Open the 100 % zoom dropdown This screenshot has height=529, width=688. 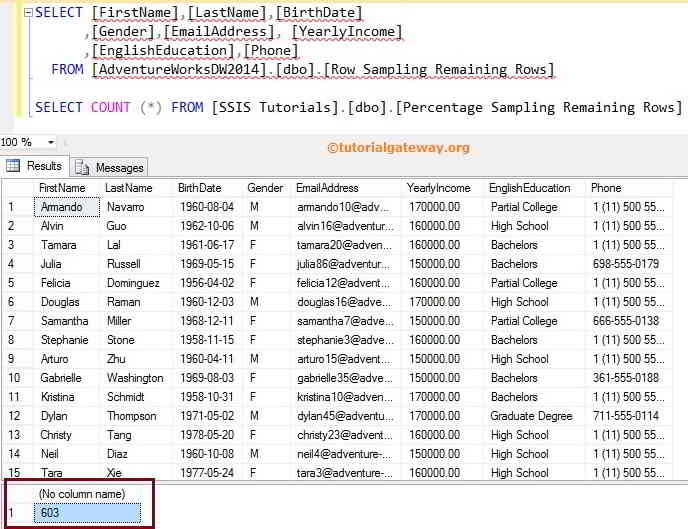click(51, 142)
